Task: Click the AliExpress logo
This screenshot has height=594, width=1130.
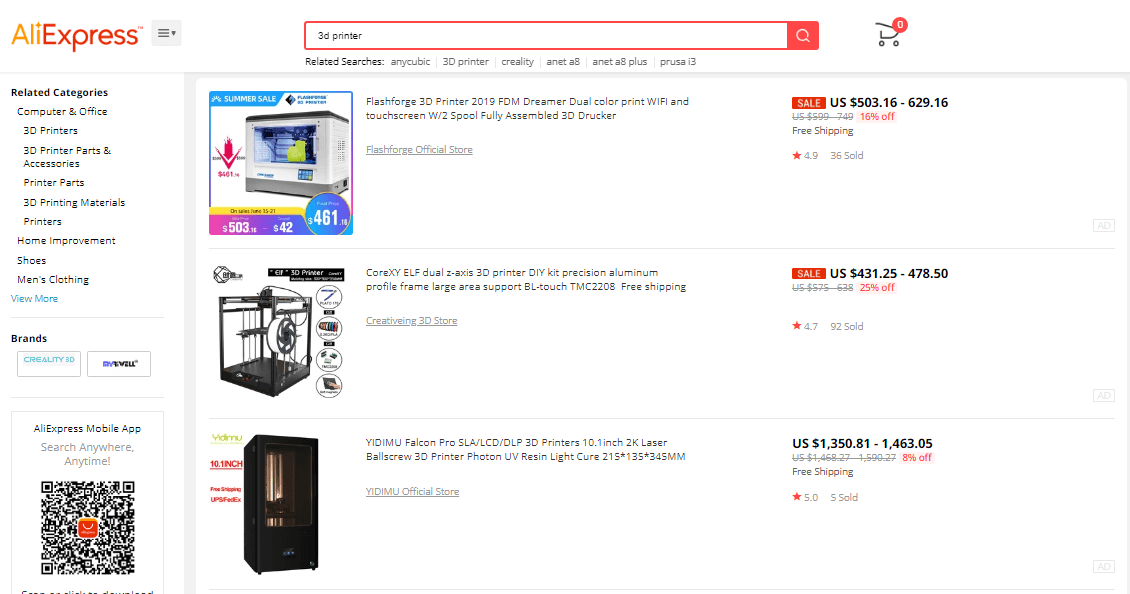Action: click(x=76, y=35)
